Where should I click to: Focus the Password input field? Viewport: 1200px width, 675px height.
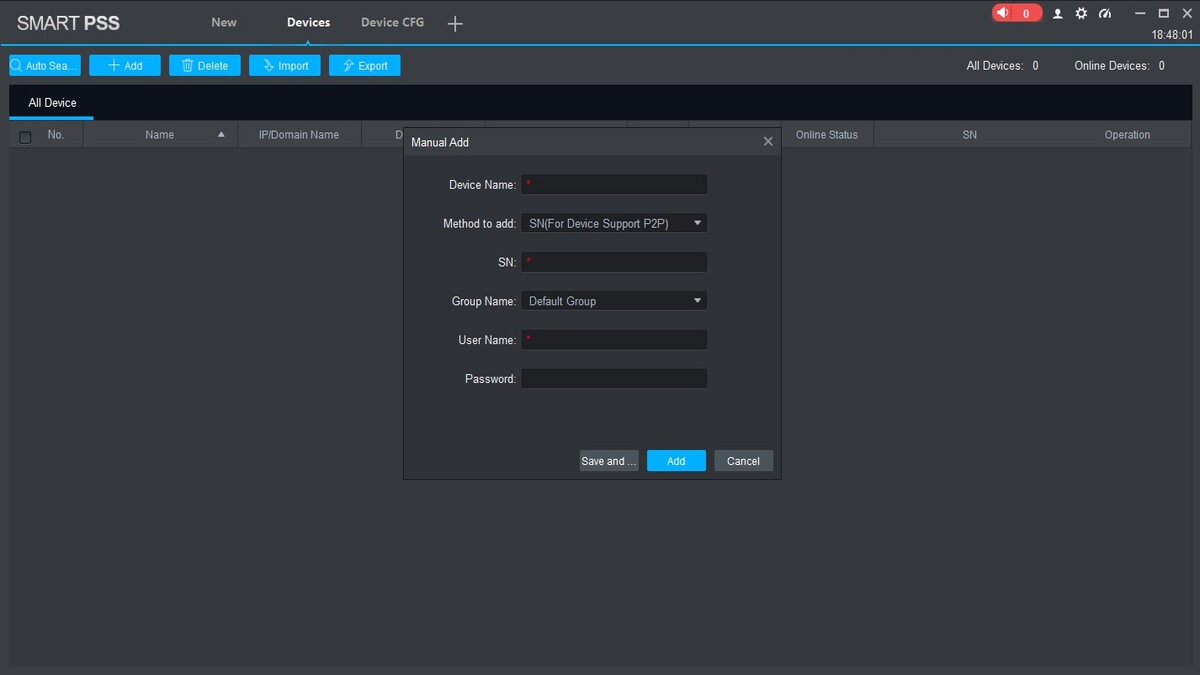[614, 379]
